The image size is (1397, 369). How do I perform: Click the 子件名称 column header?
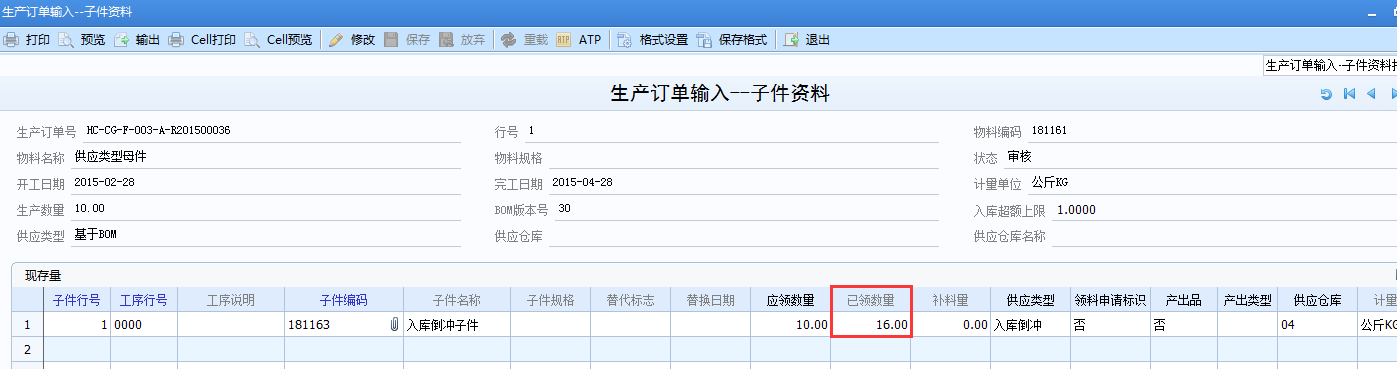click(x=457, y=300)
